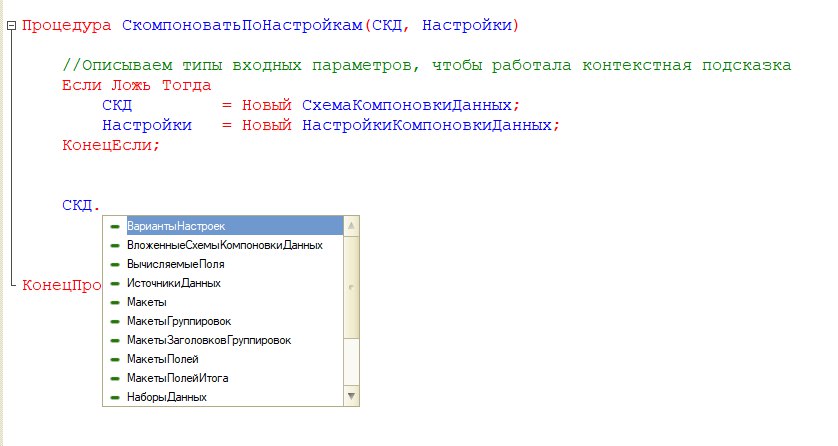Click the scroll up arrow in suggestion list
Screen dimensions: 838x446
(351, 226)
